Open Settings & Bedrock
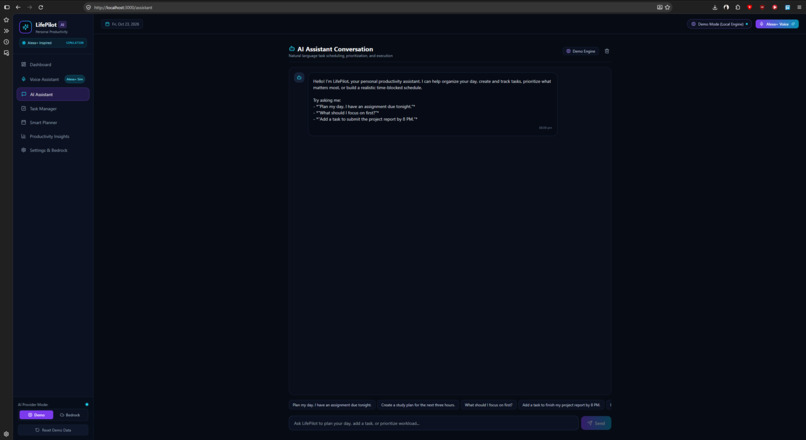 pos(53,151)
